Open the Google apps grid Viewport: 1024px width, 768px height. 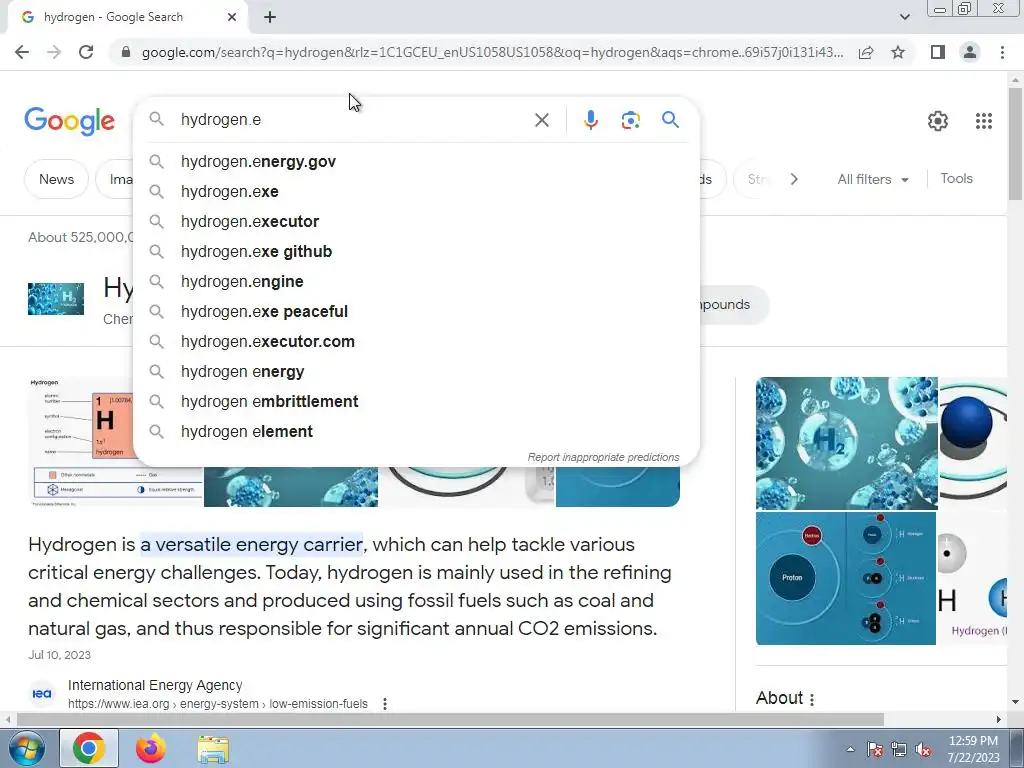tap(984, 121)
